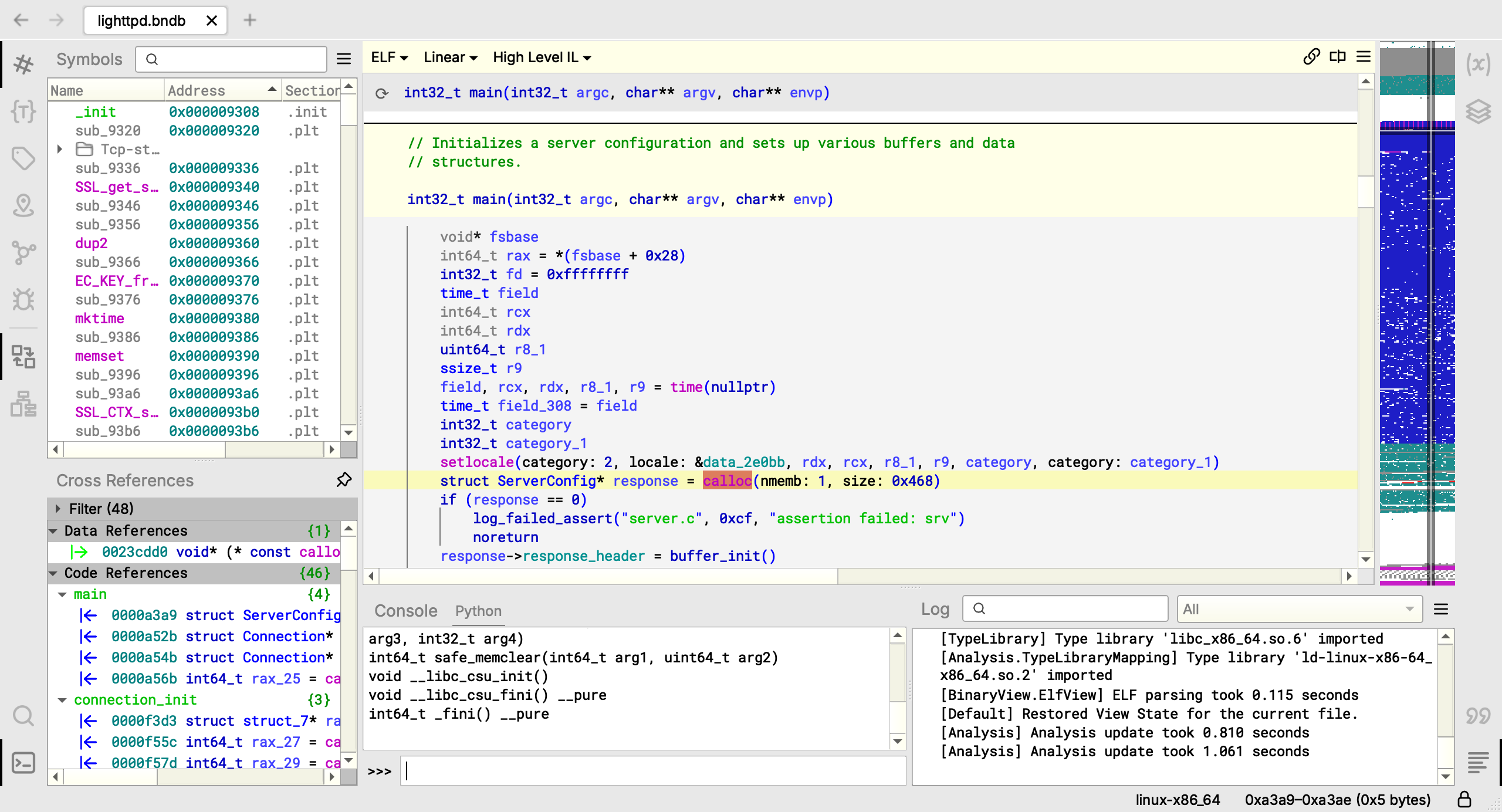This screenshot has height=812, width=1502.
Task: Expand the Filter (48) section
Action: (x=57, y=509)
